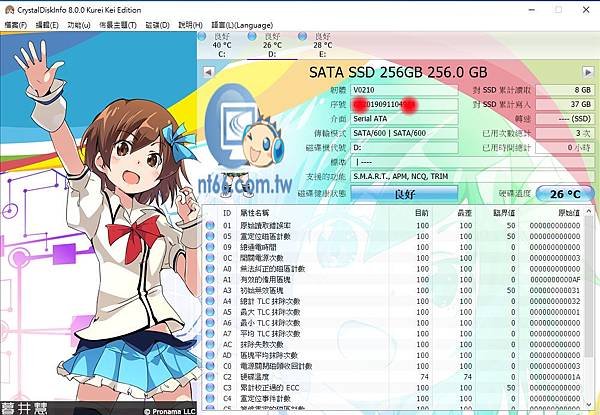Click the status orb for attribute A0
600x415 pixels.
click(x=210, y=269)
